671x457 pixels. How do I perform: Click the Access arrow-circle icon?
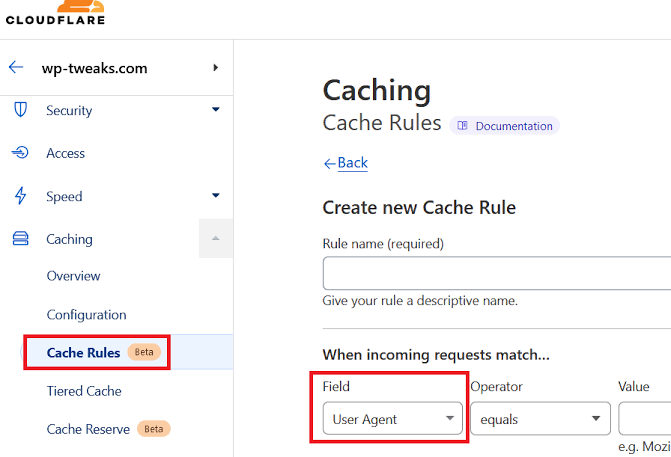pyautogui.click(x=20, y=152)
